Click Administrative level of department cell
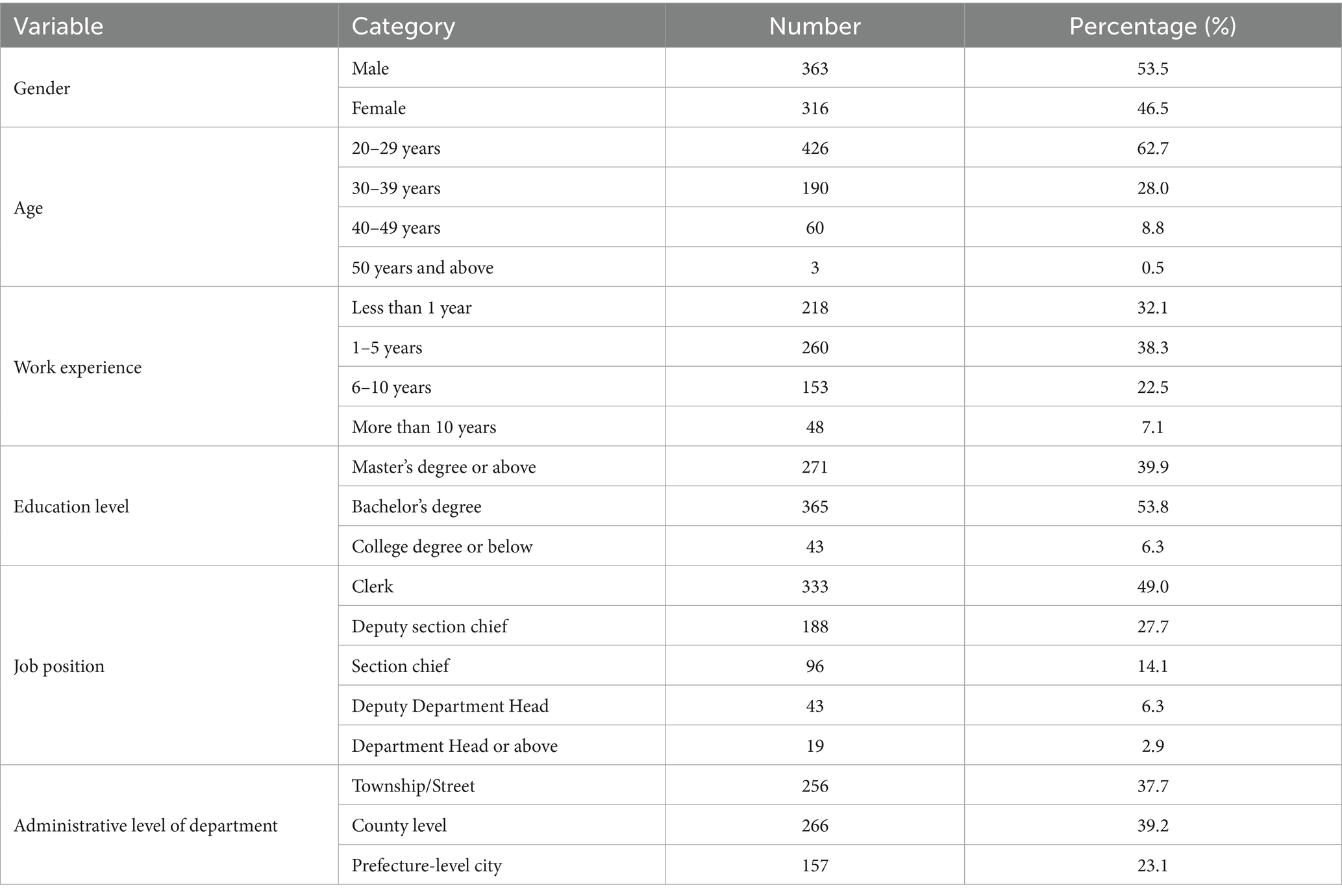The height and width of the screenshot is (896, 1342). (145, 825)
